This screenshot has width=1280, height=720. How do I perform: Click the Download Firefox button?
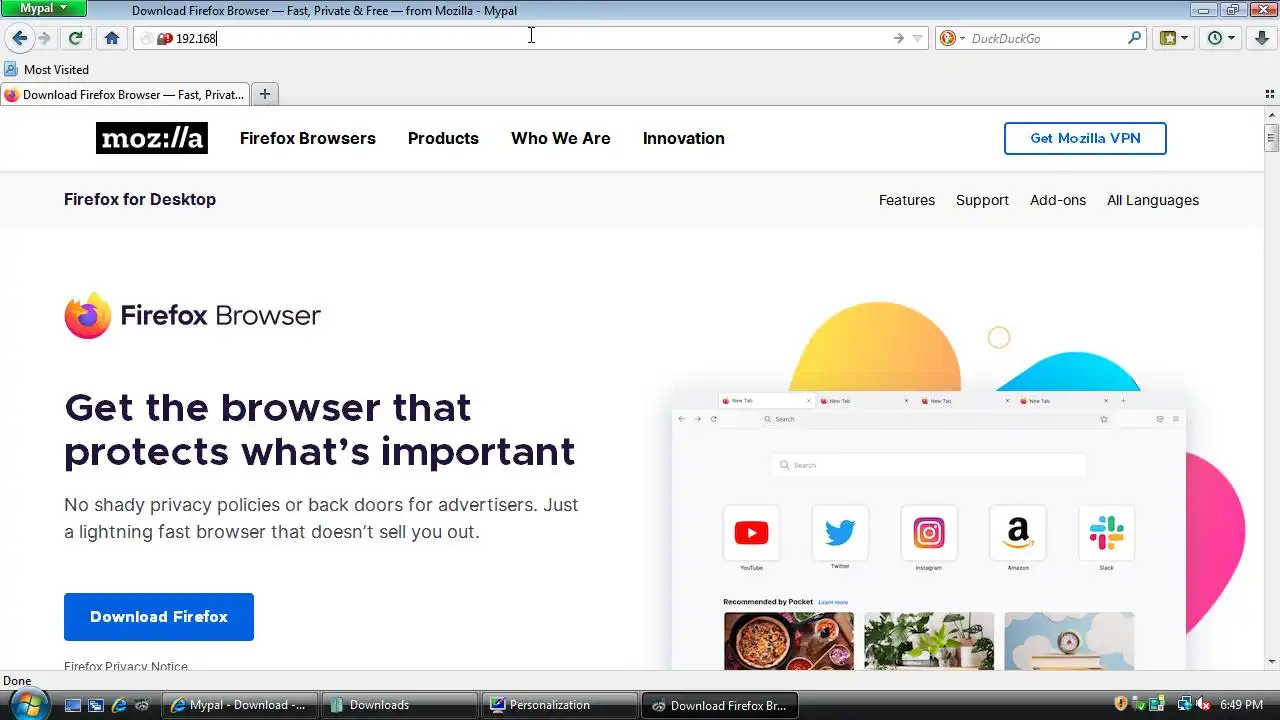[159, 617]
